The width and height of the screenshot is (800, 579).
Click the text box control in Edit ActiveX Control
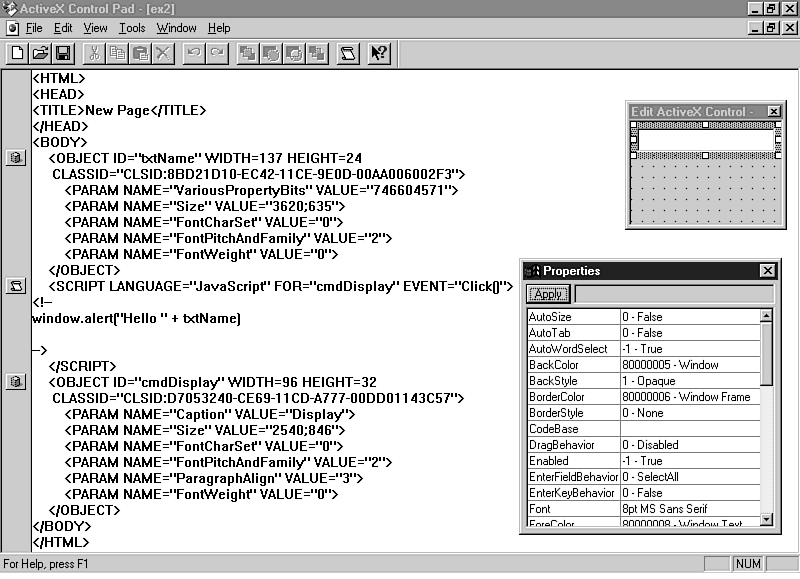706,140
